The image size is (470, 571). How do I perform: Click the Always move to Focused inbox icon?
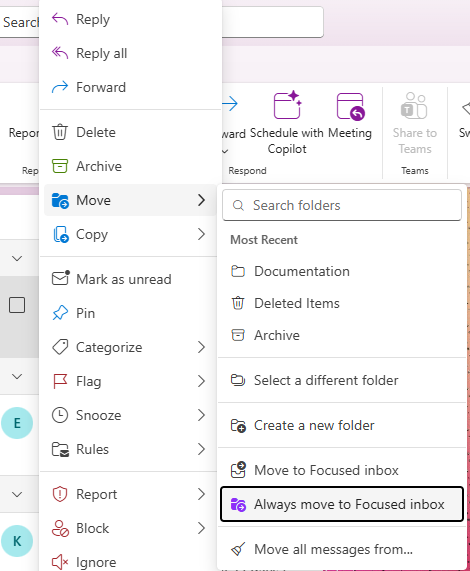click(238, 505)
